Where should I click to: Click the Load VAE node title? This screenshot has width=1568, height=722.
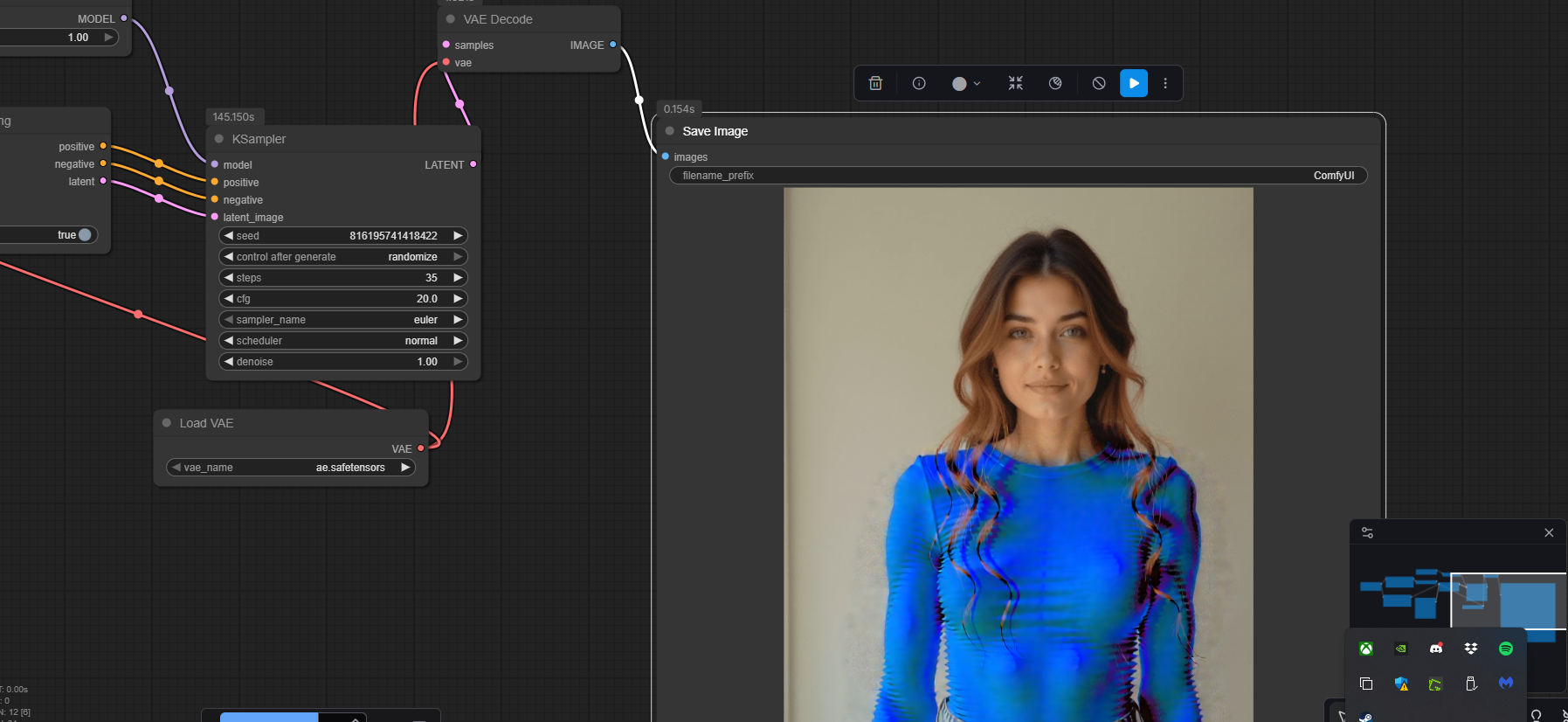[x=206, y=423]
